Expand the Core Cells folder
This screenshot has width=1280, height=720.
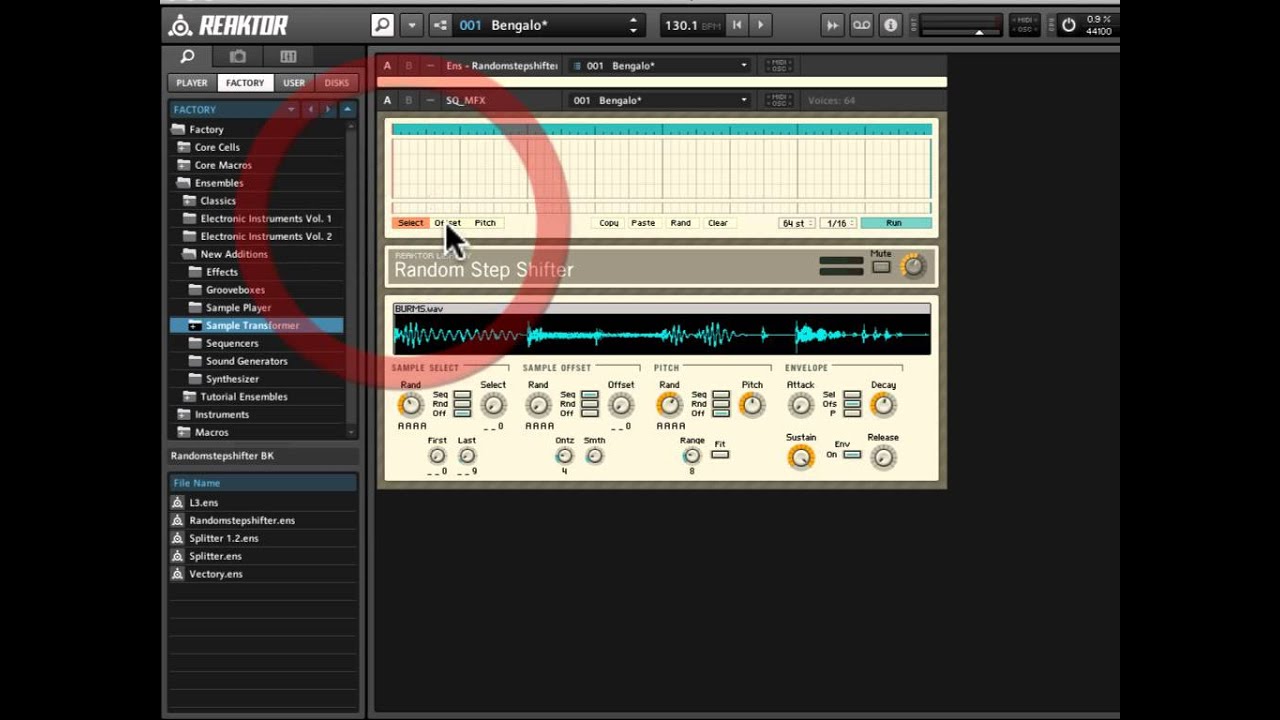[x=184, y=147]
